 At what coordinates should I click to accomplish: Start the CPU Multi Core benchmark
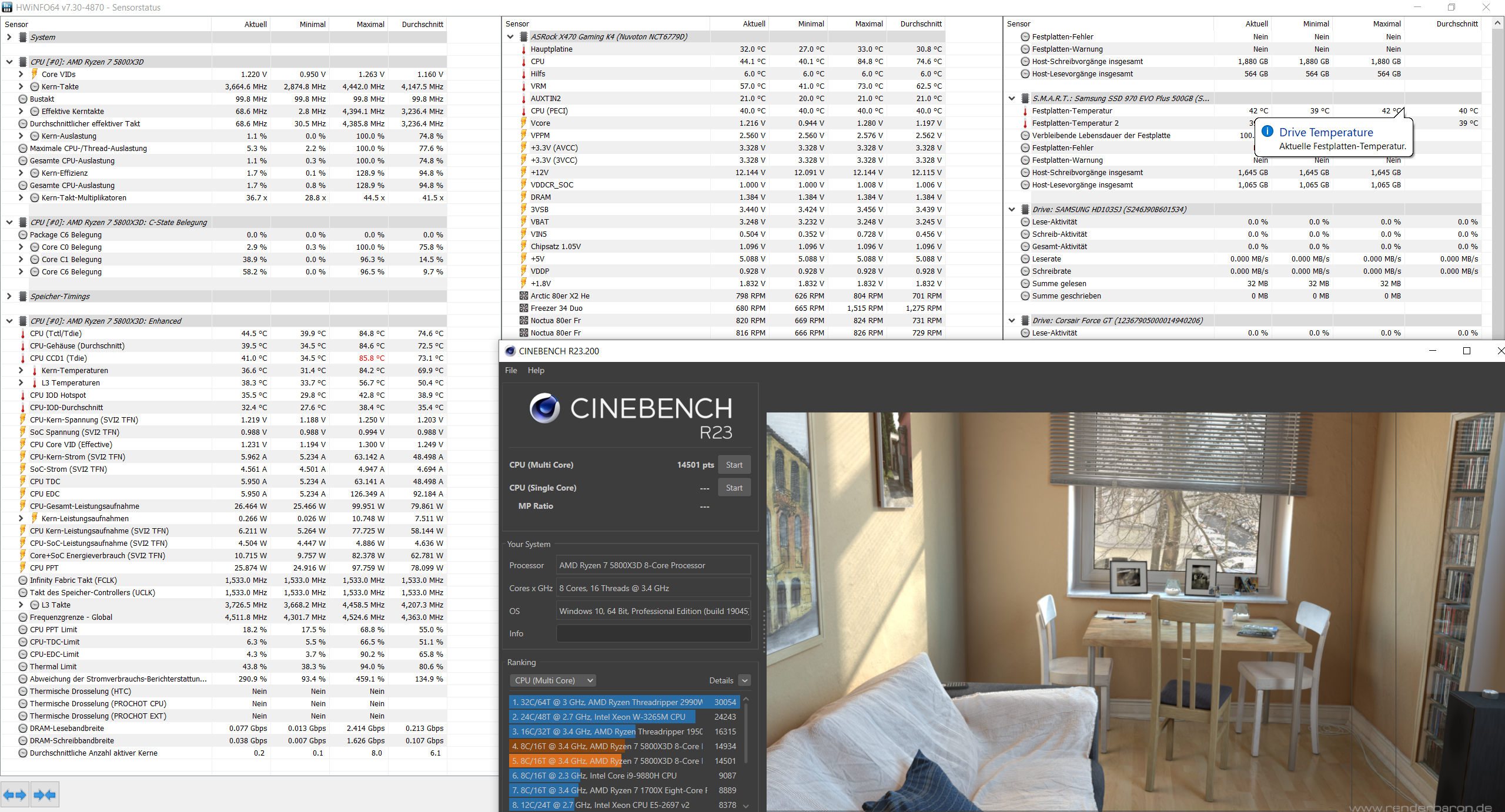tap(734, 465)
